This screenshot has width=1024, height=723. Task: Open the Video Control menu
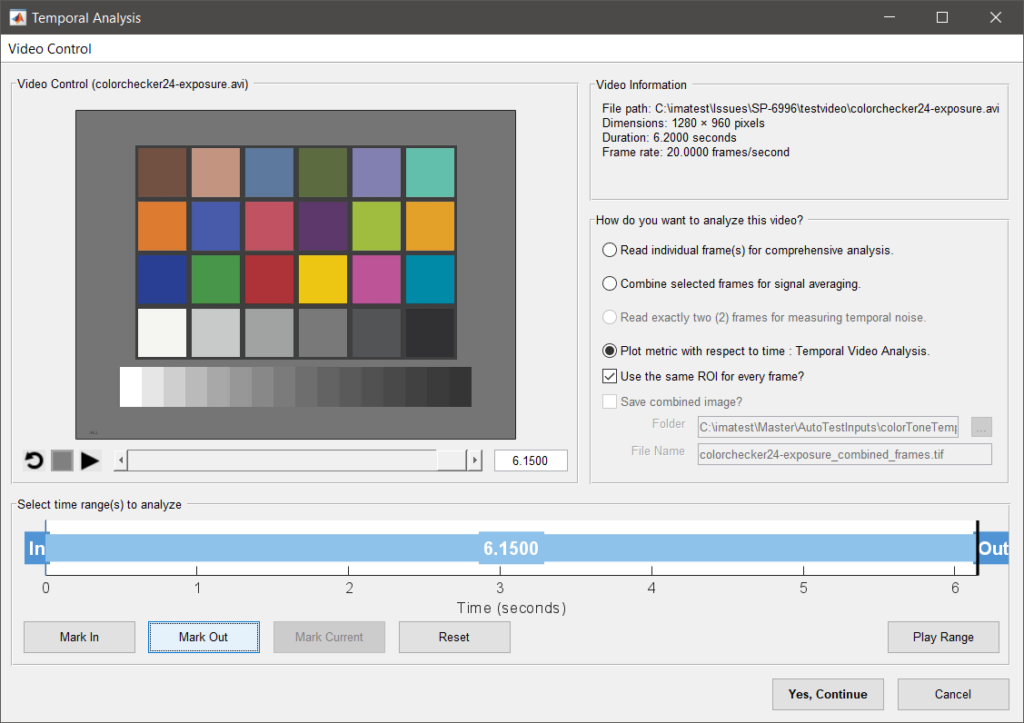click(50, 49)
